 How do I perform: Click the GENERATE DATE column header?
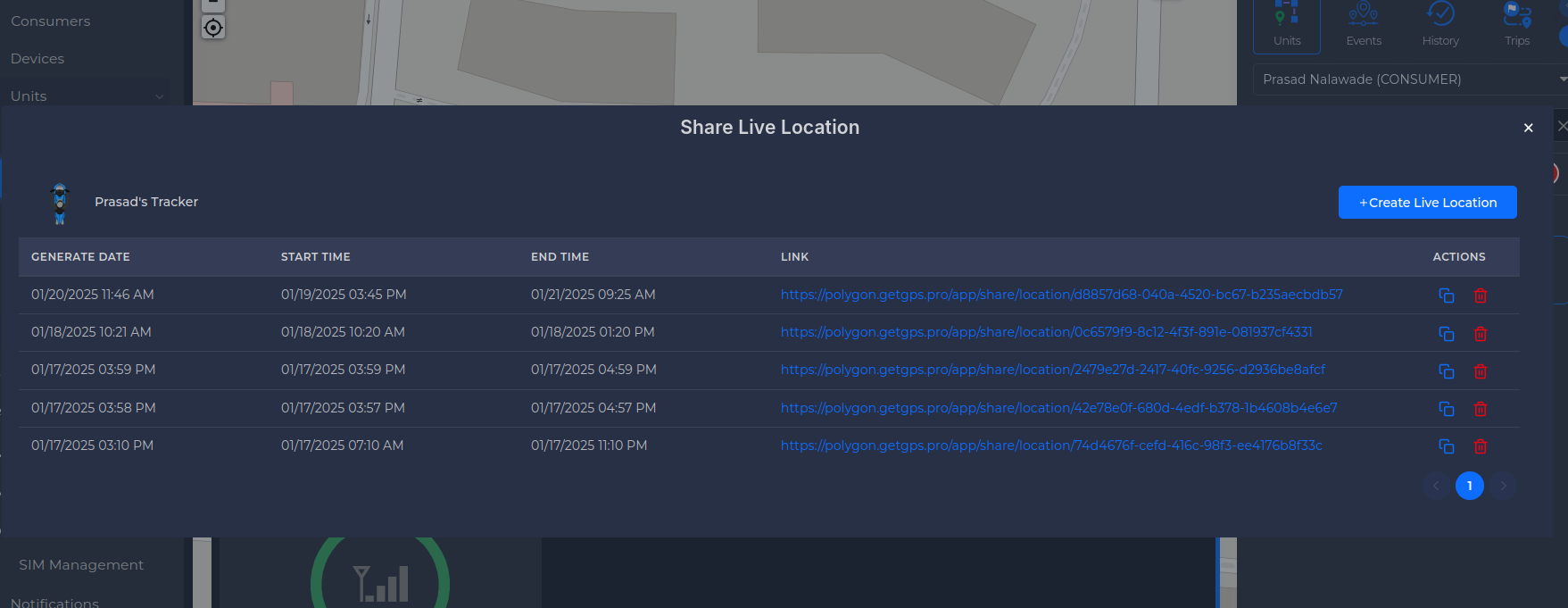(80, 257)
